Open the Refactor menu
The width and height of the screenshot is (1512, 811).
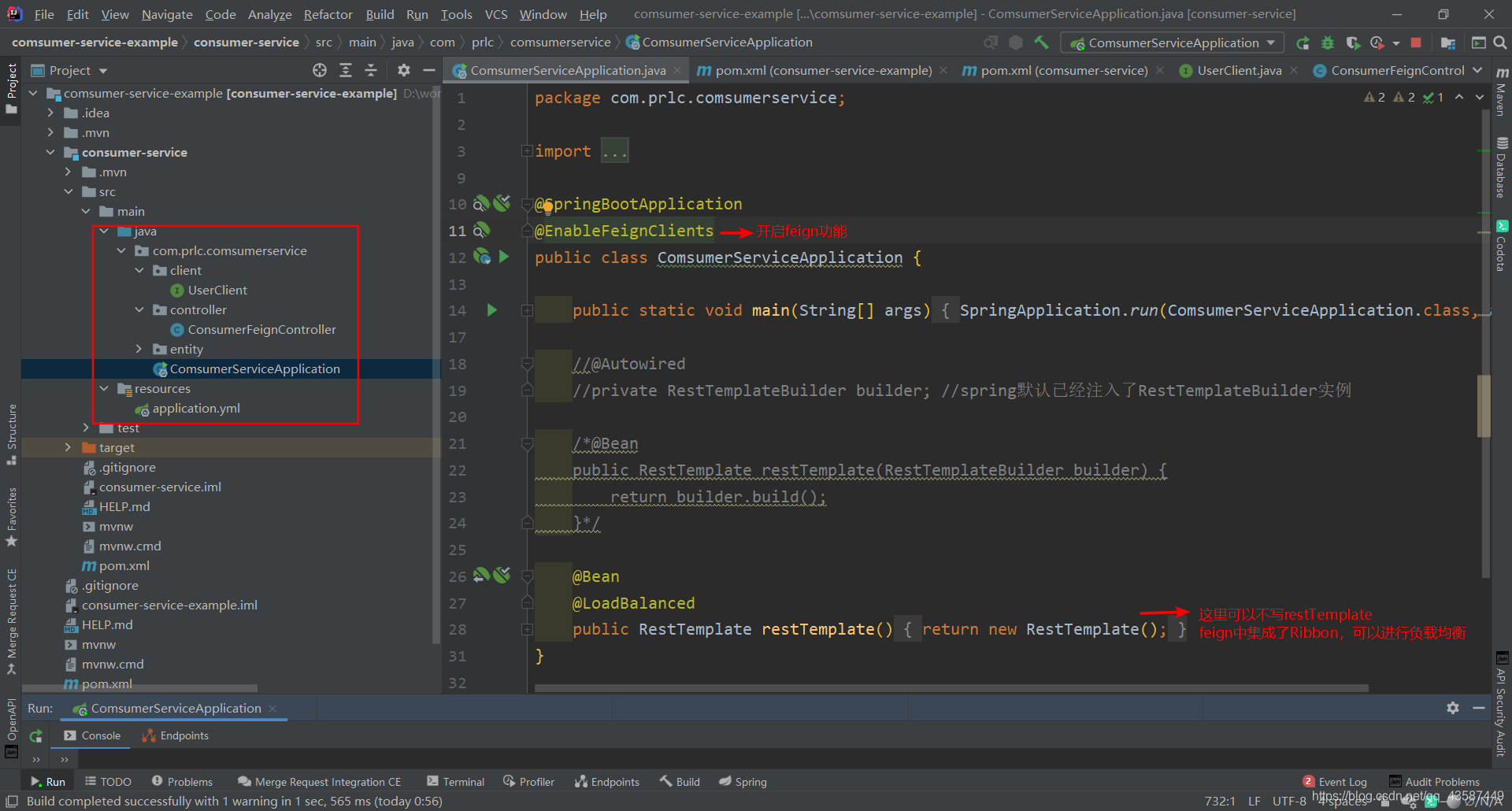pyautogui.click(x=328, y=14)
